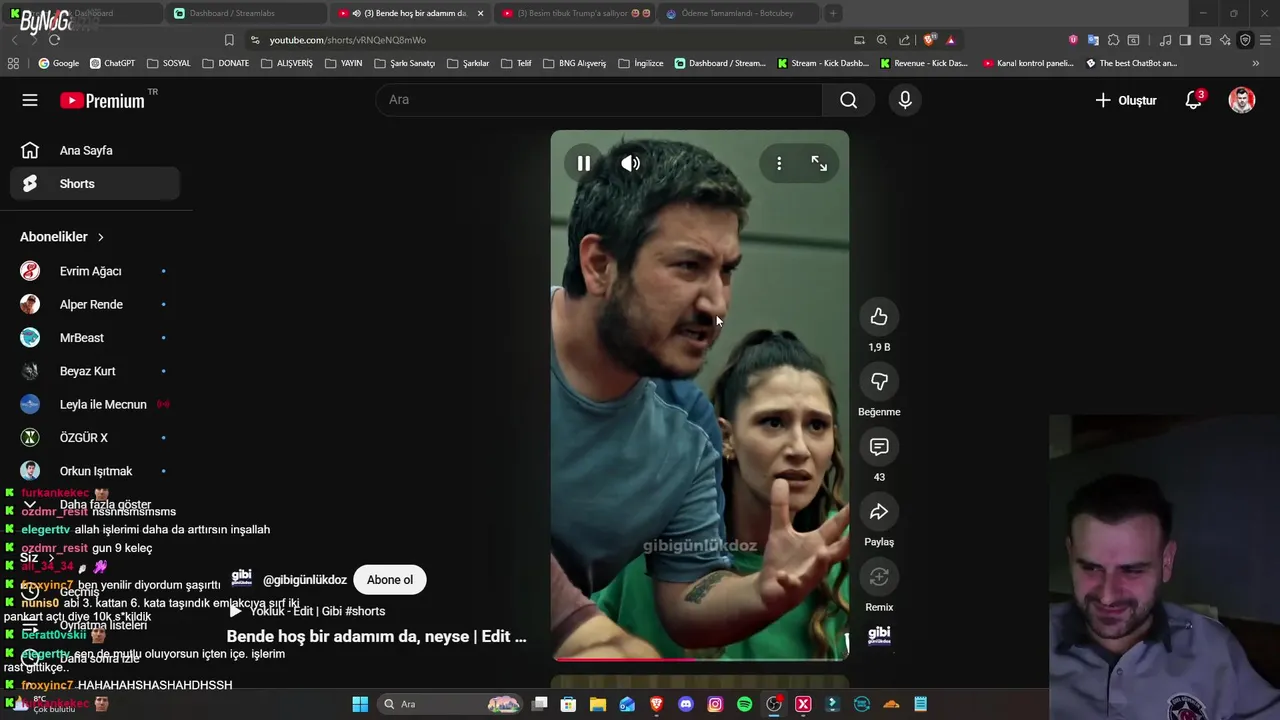The height and width of the screenshot is (720, 1280).
Task: Open the Brave Shields lion icon
Action: [930, 40]
